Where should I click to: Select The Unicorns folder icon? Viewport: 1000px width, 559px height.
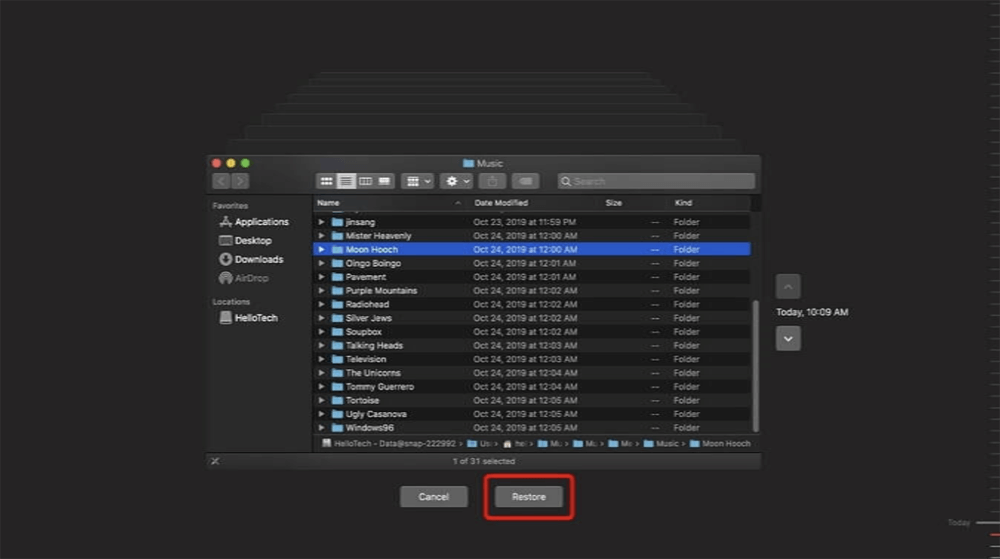pyautogui.click(x=337, y=373)
